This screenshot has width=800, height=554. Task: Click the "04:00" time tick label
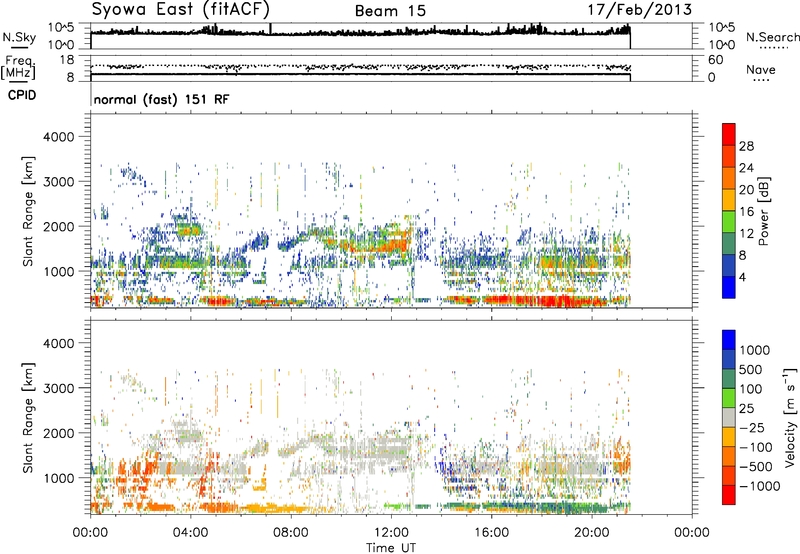point(191,533)
